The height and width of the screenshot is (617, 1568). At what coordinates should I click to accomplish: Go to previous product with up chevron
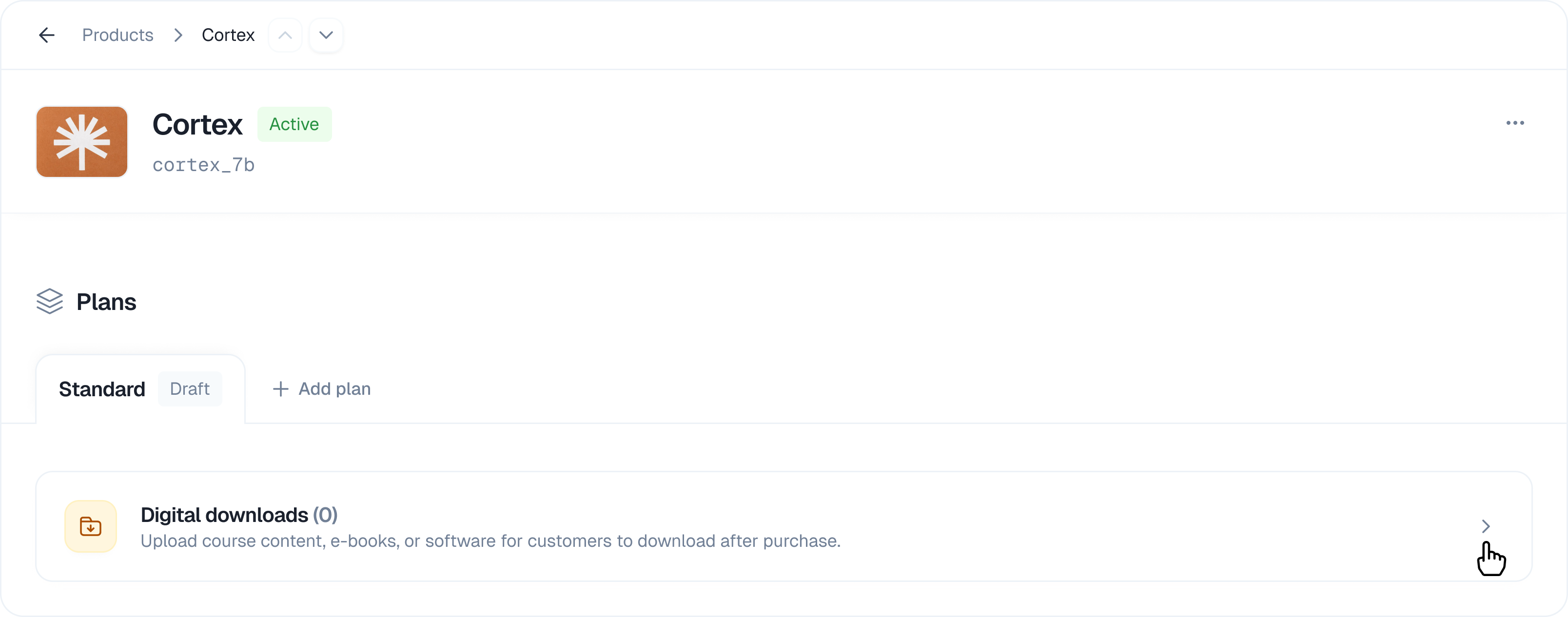(285, 35)
